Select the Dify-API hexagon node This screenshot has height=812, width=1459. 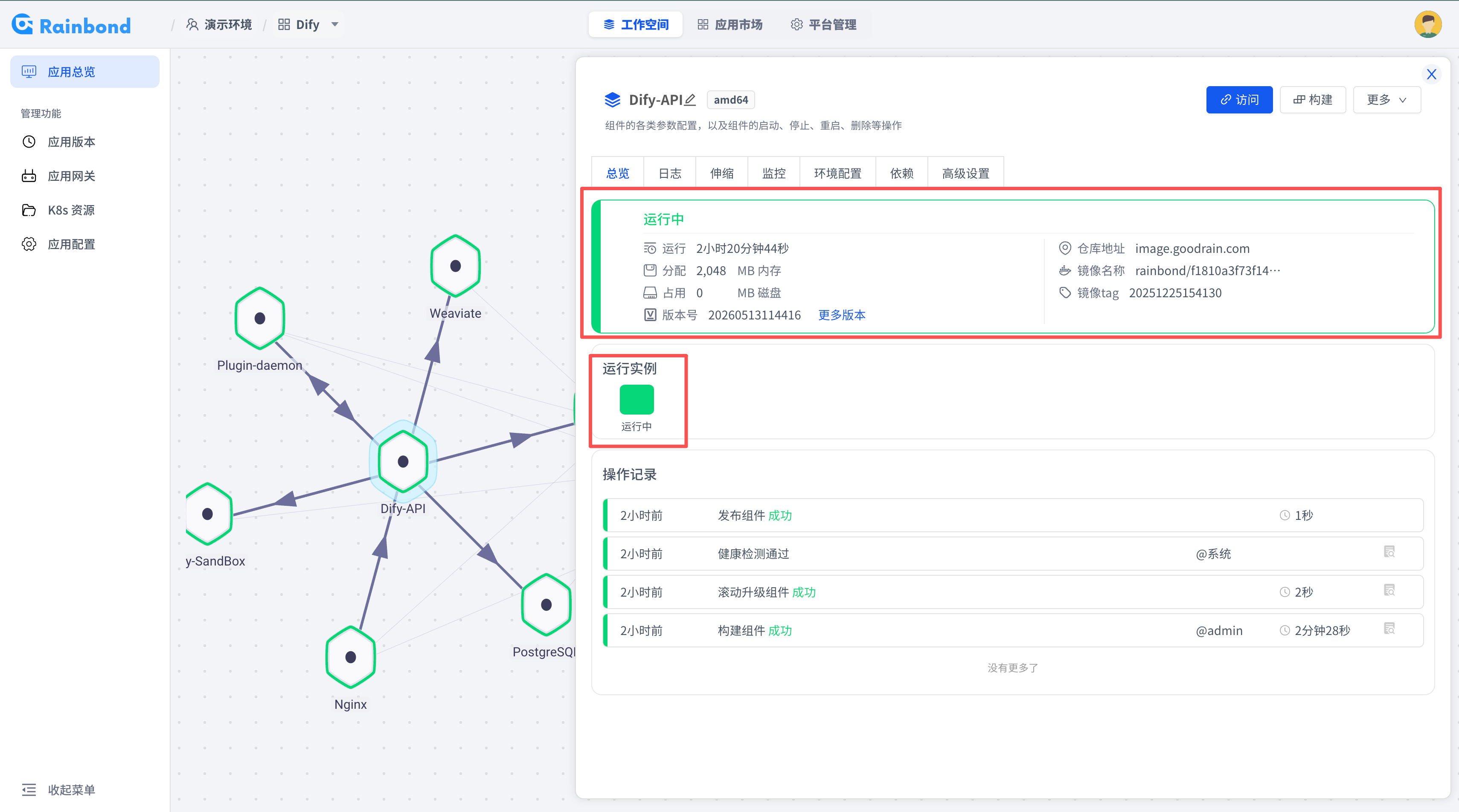pyautogui.click(x=403, y=461)
